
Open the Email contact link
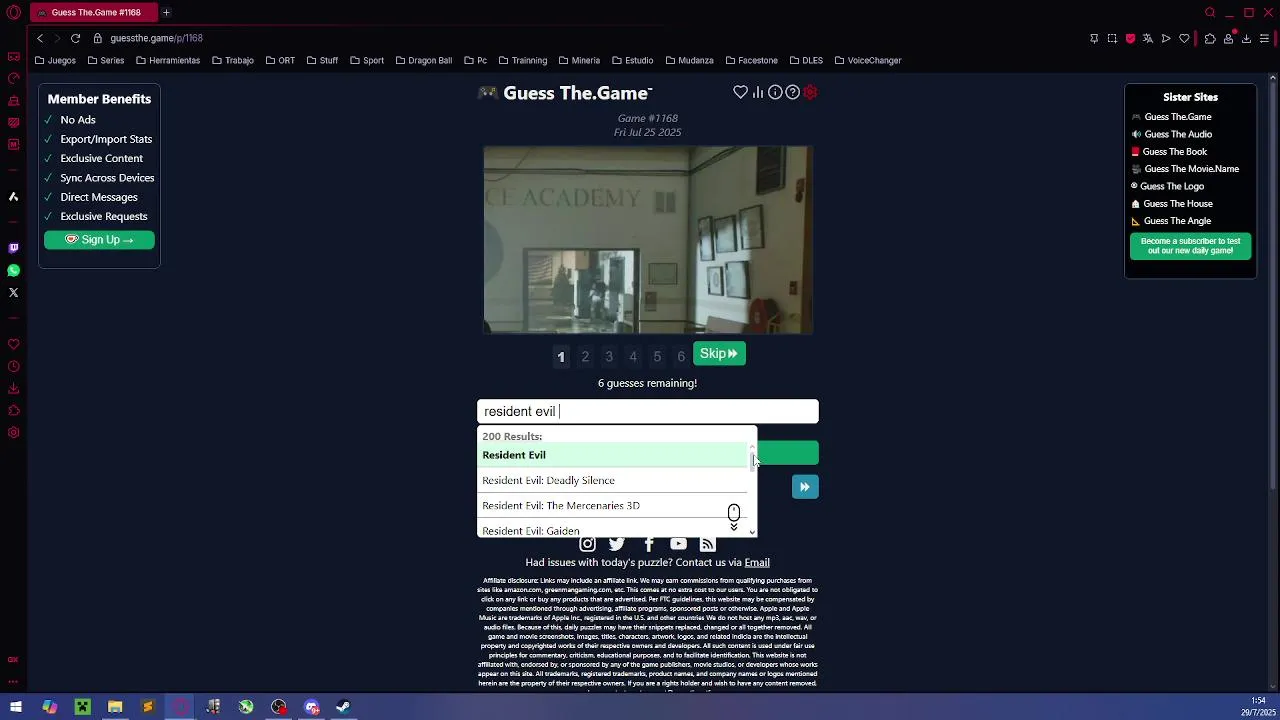tap(757, 562)
